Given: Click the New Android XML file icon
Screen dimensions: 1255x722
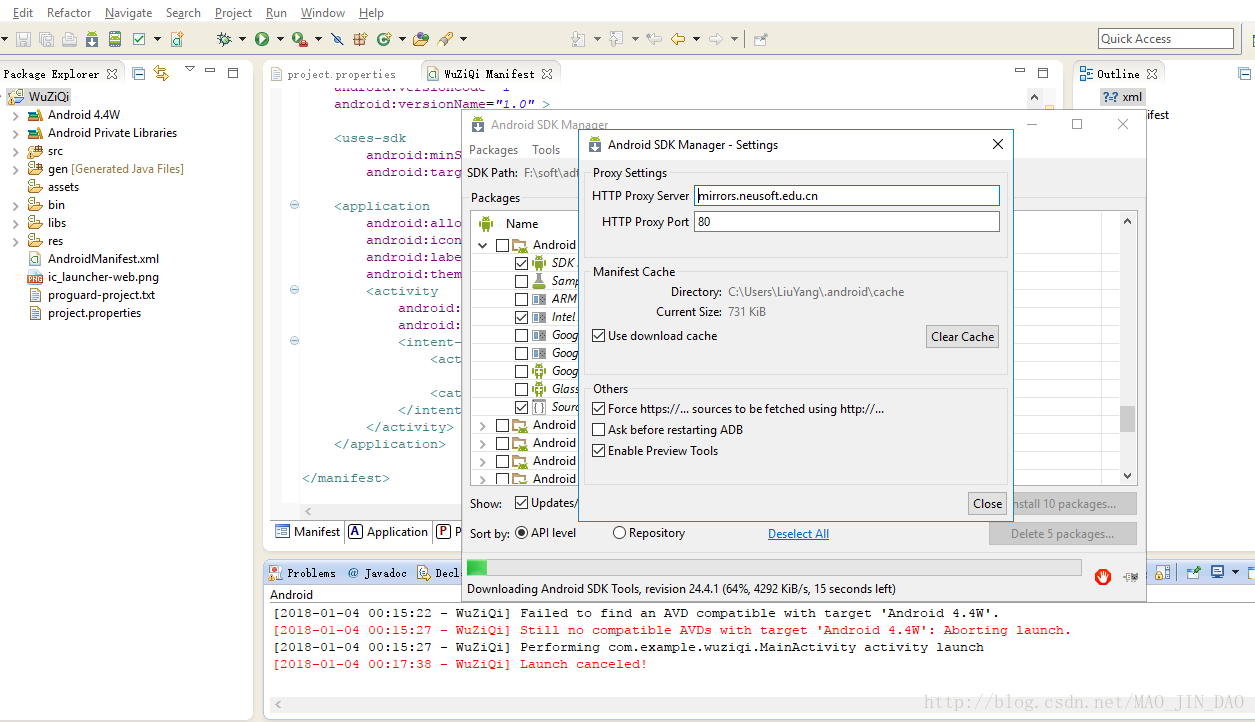Looking at the screenshot, I should pos(177,39).
